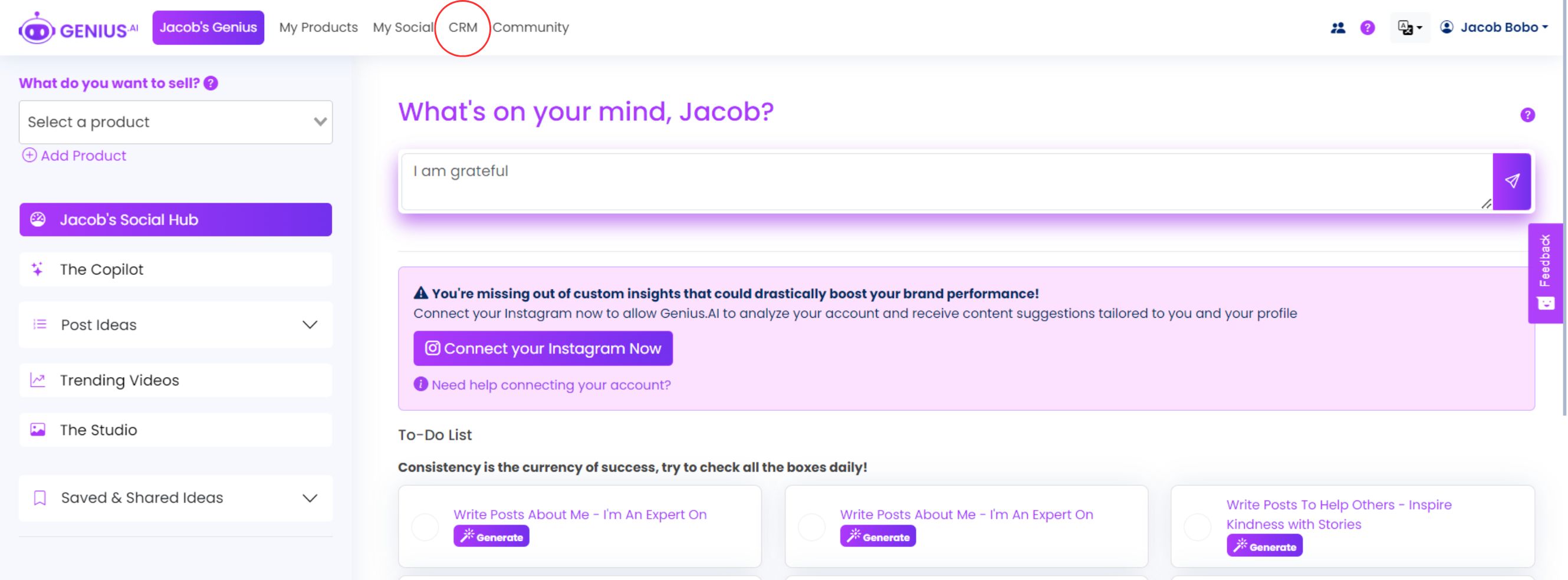This screenshot has height=580, width=1568.
Task: Open My Social in top navigation
Action: pos(403,27)
